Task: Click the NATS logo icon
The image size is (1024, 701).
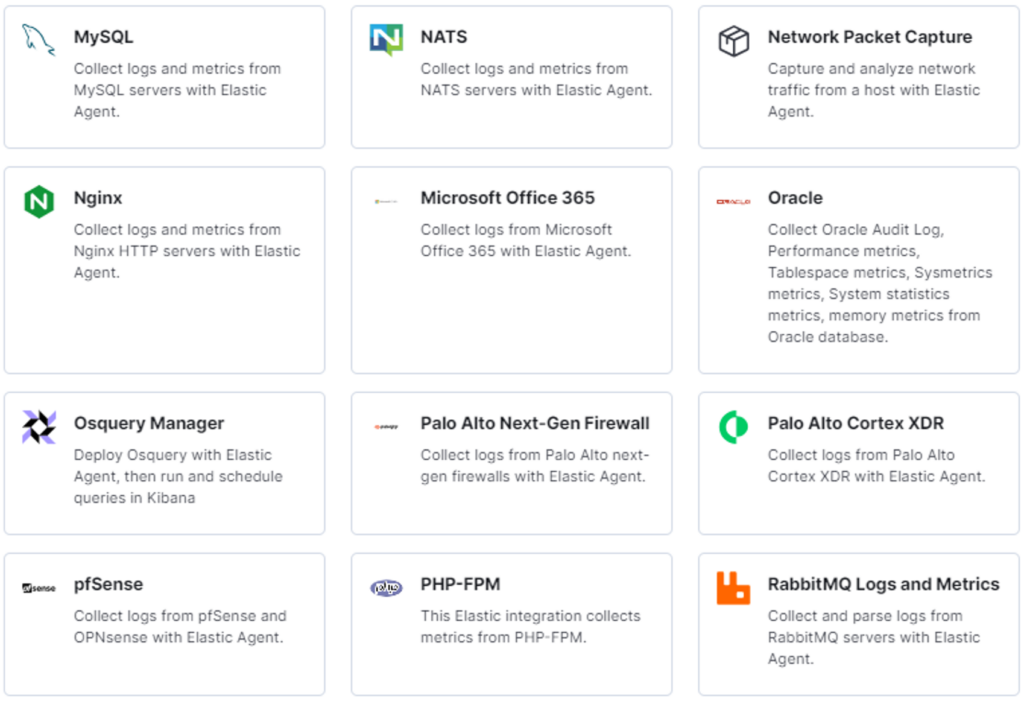Action: click(386, 40)
